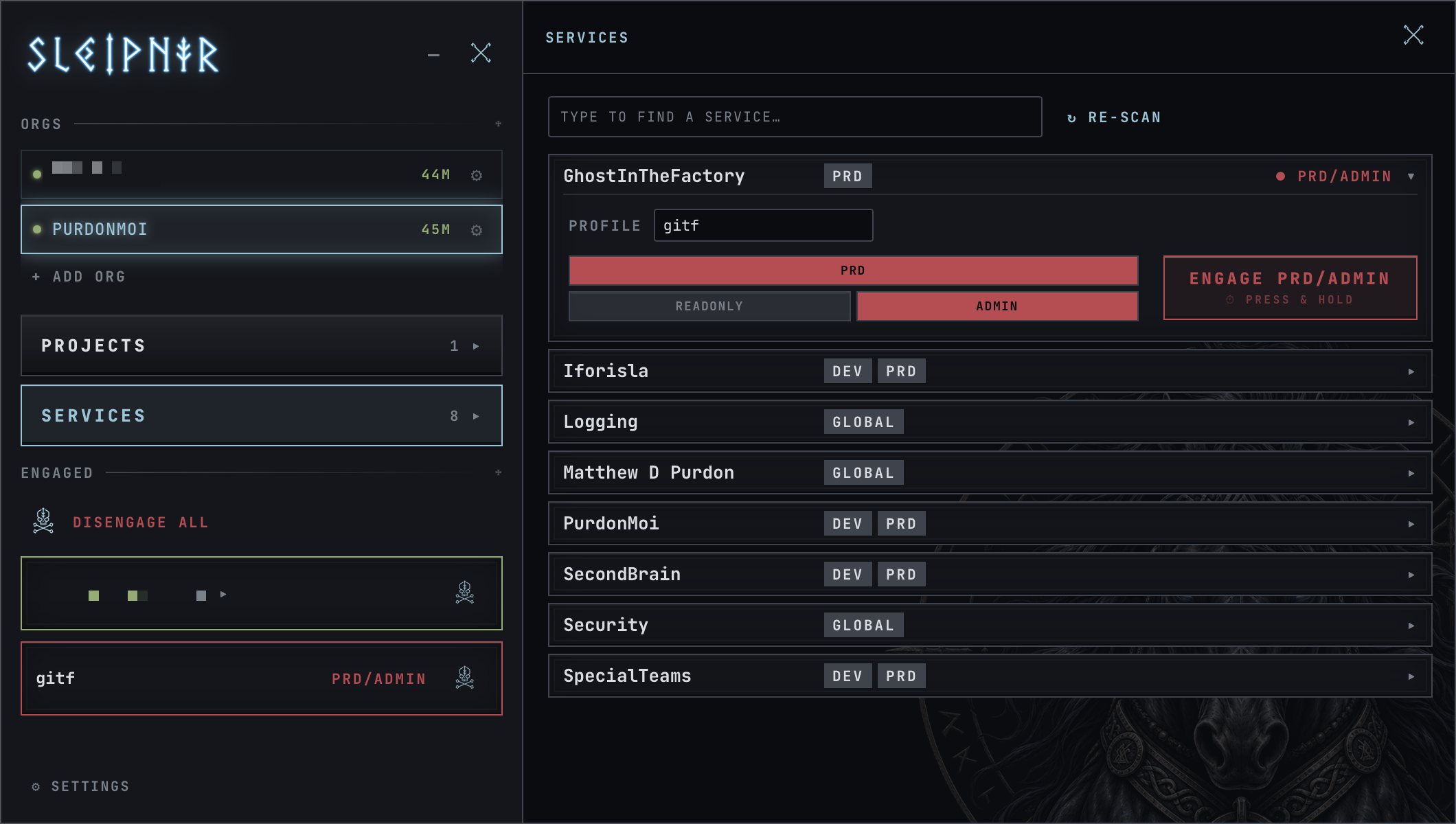This screenshot has height=824, width=1456.
Task: Click the DEV tag on Iforisla
Action: pos(848,371)
